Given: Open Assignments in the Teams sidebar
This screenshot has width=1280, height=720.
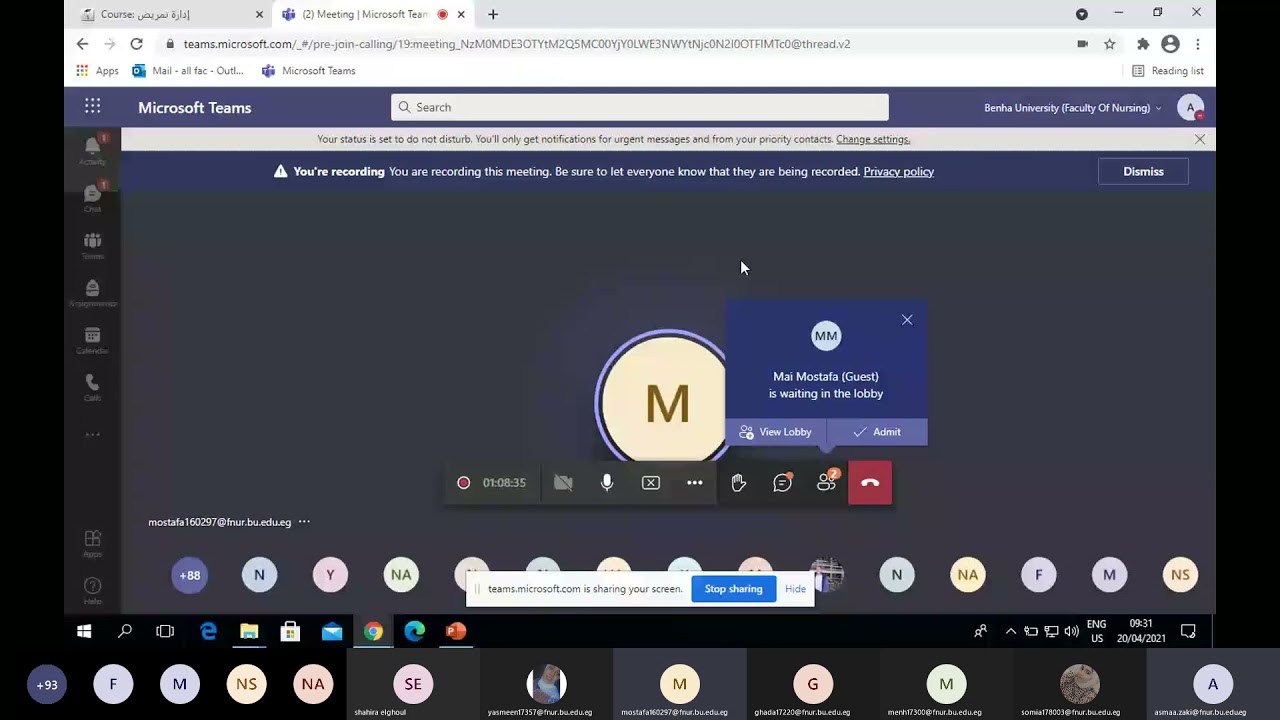Looking at the screenshot, I should (x=92, y=292).
